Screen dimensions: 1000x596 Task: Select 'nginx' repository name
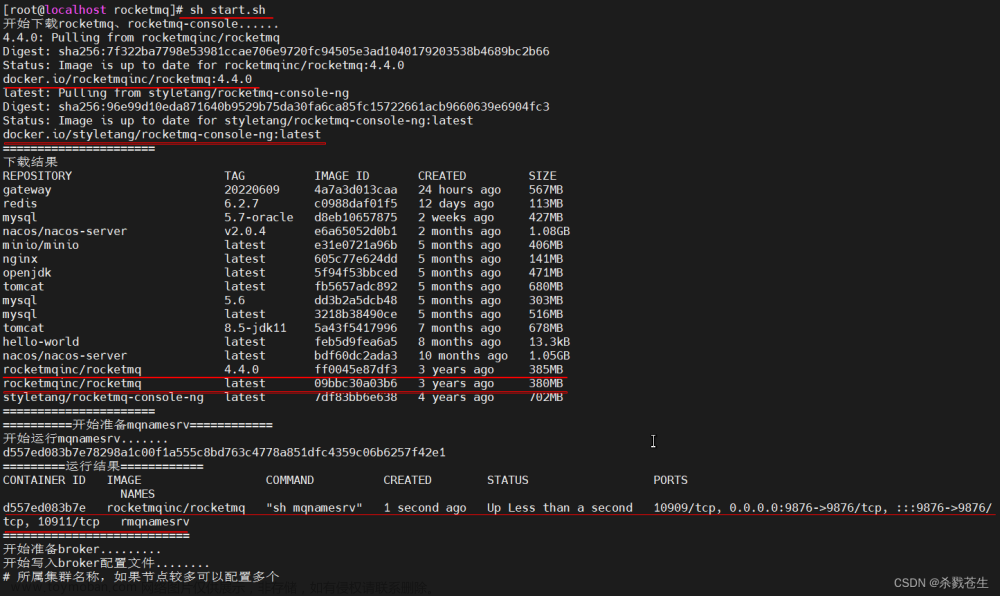(x=20, y=259)
